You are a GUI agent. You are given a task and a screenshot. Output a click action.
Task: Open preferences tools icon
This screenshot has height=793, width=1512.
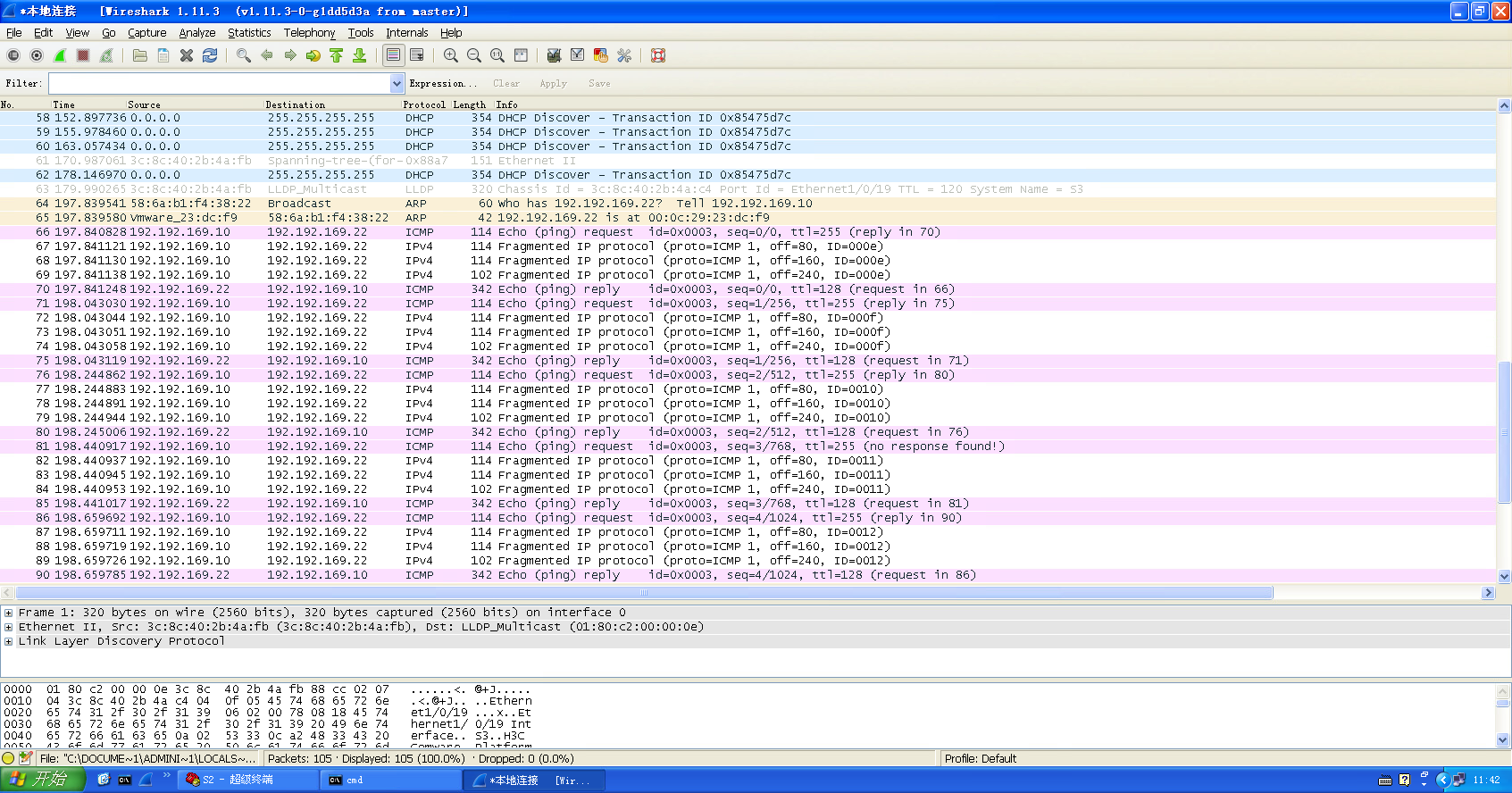(624, 55)
